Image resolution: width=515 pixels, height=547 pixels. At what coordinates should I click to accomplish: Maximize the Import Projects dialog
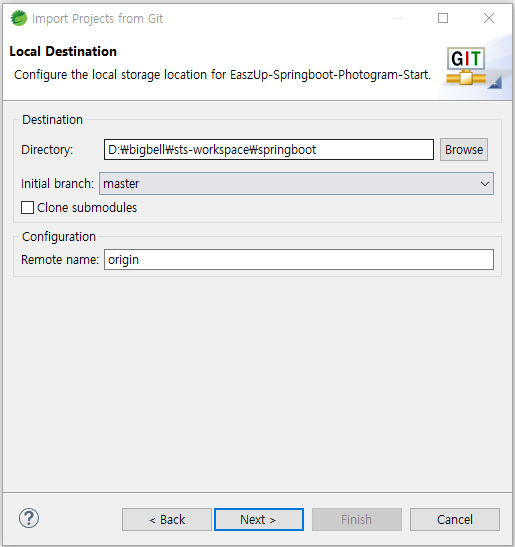(x=443, y=18)
